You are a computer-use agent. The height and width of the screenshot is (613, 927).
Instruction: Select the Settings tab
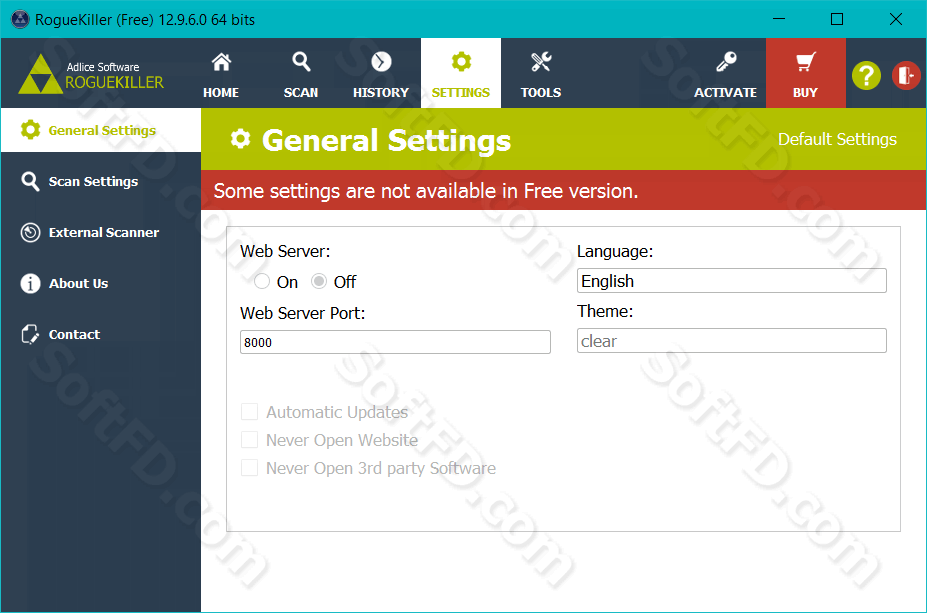[x=461, y=73]
